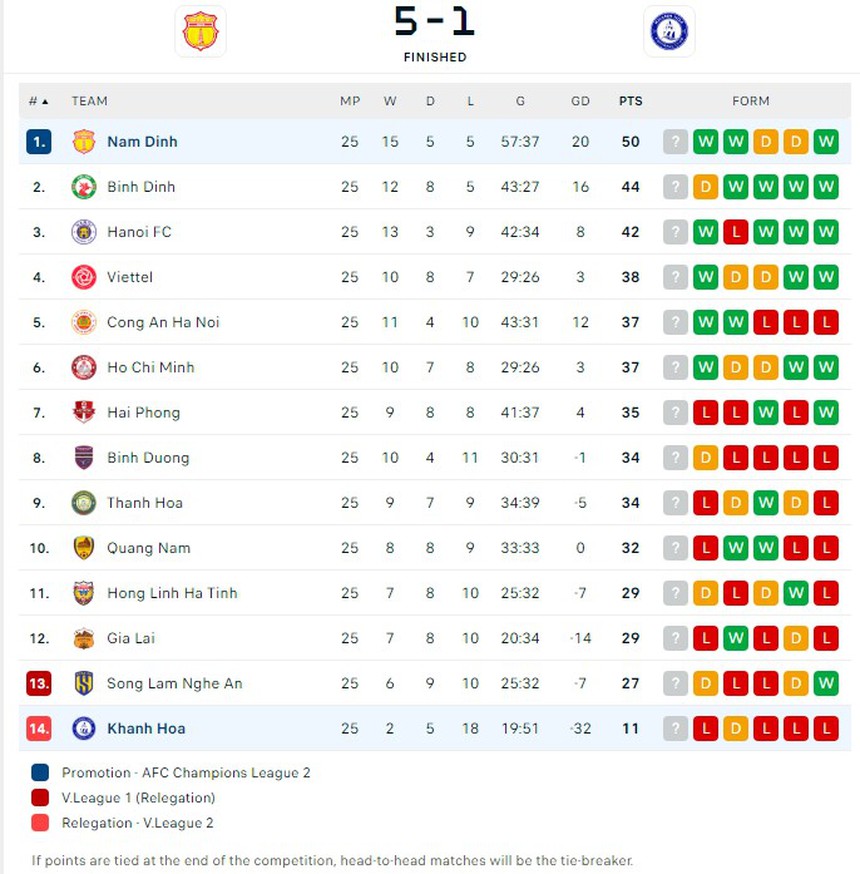Click Thanh Hoa's next fixture placeholder badge
The height and width of the screenshot is (874, 860).
click(675, 502)
